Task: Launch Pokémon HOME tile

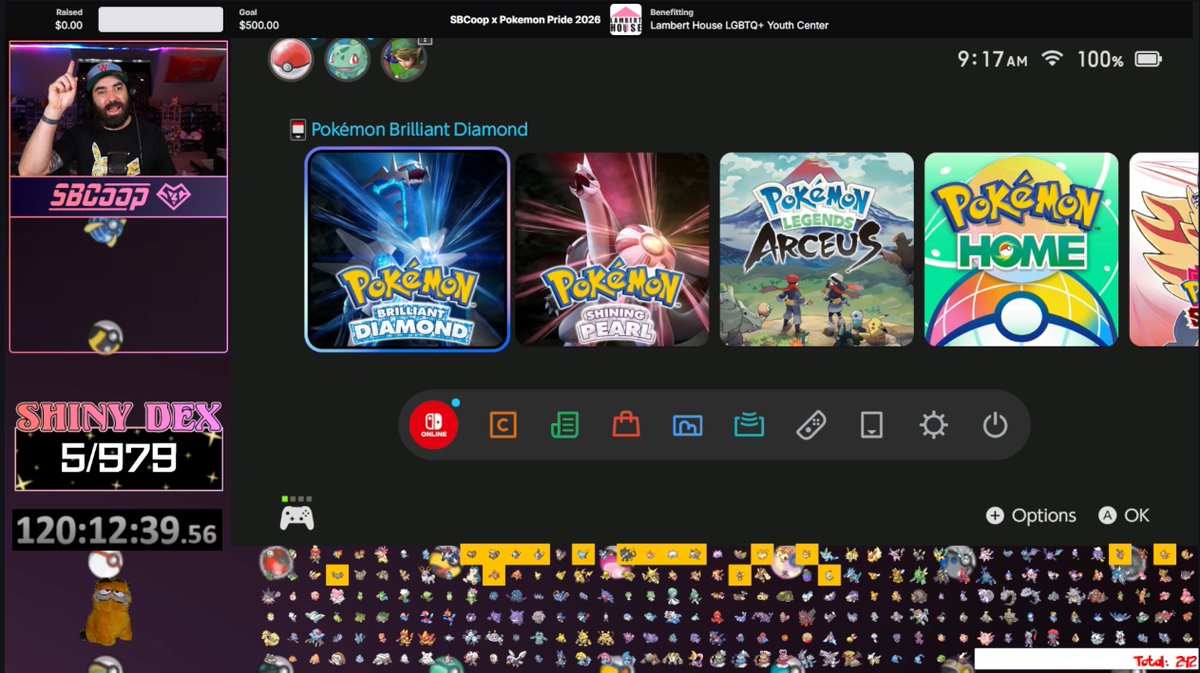Action: [1021, 249]
